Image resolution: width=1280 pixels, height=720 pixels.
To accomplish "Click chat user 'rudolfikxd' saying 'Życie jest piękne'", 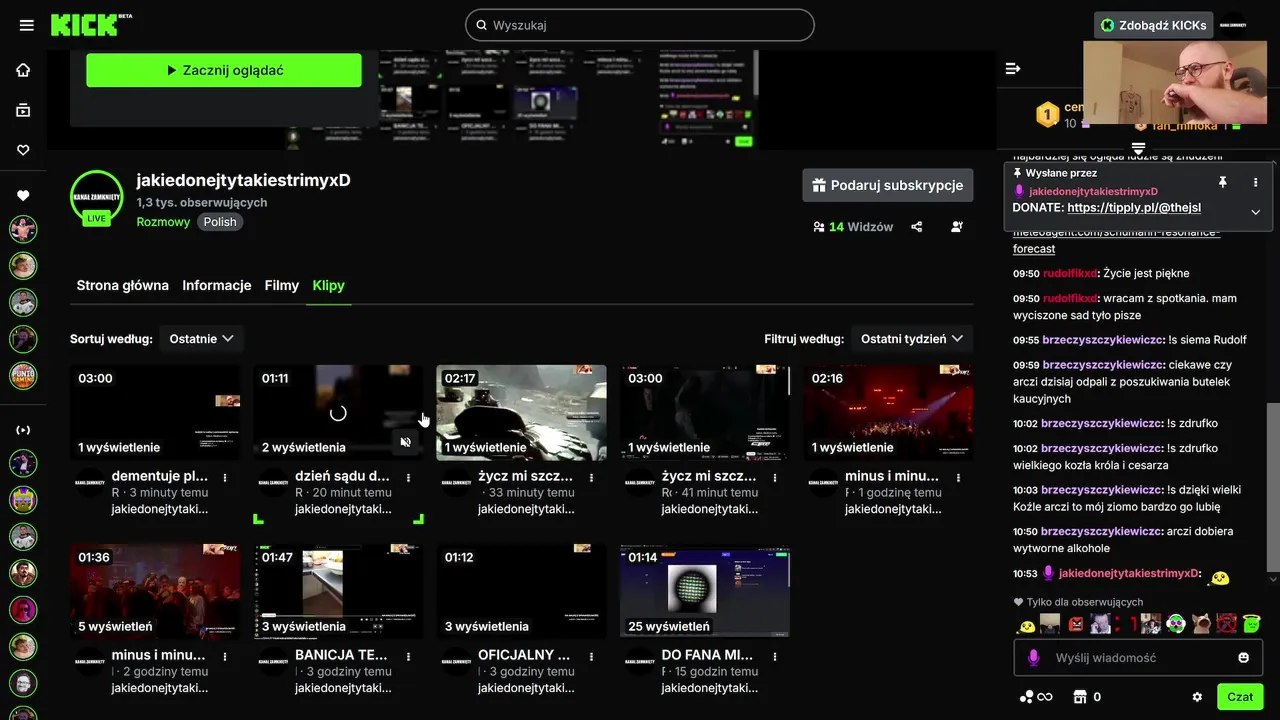I will [x=1069, y=273].
